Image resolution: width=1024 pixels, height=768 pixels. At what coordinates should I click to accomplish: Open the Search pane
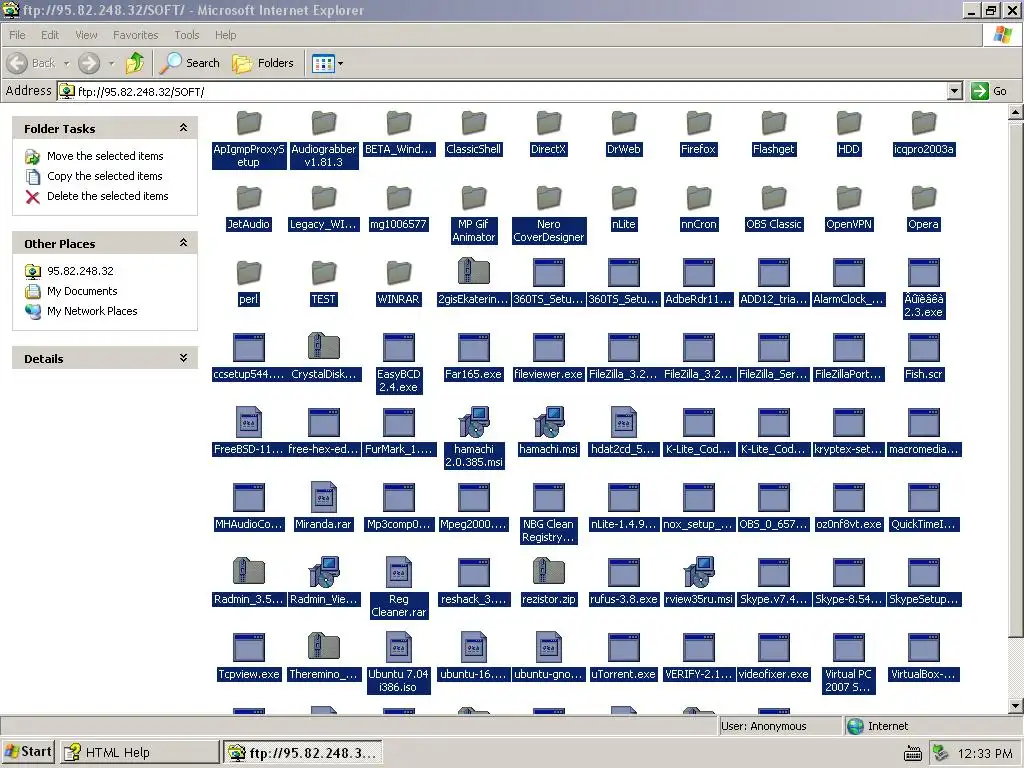[x=190, y=63]
